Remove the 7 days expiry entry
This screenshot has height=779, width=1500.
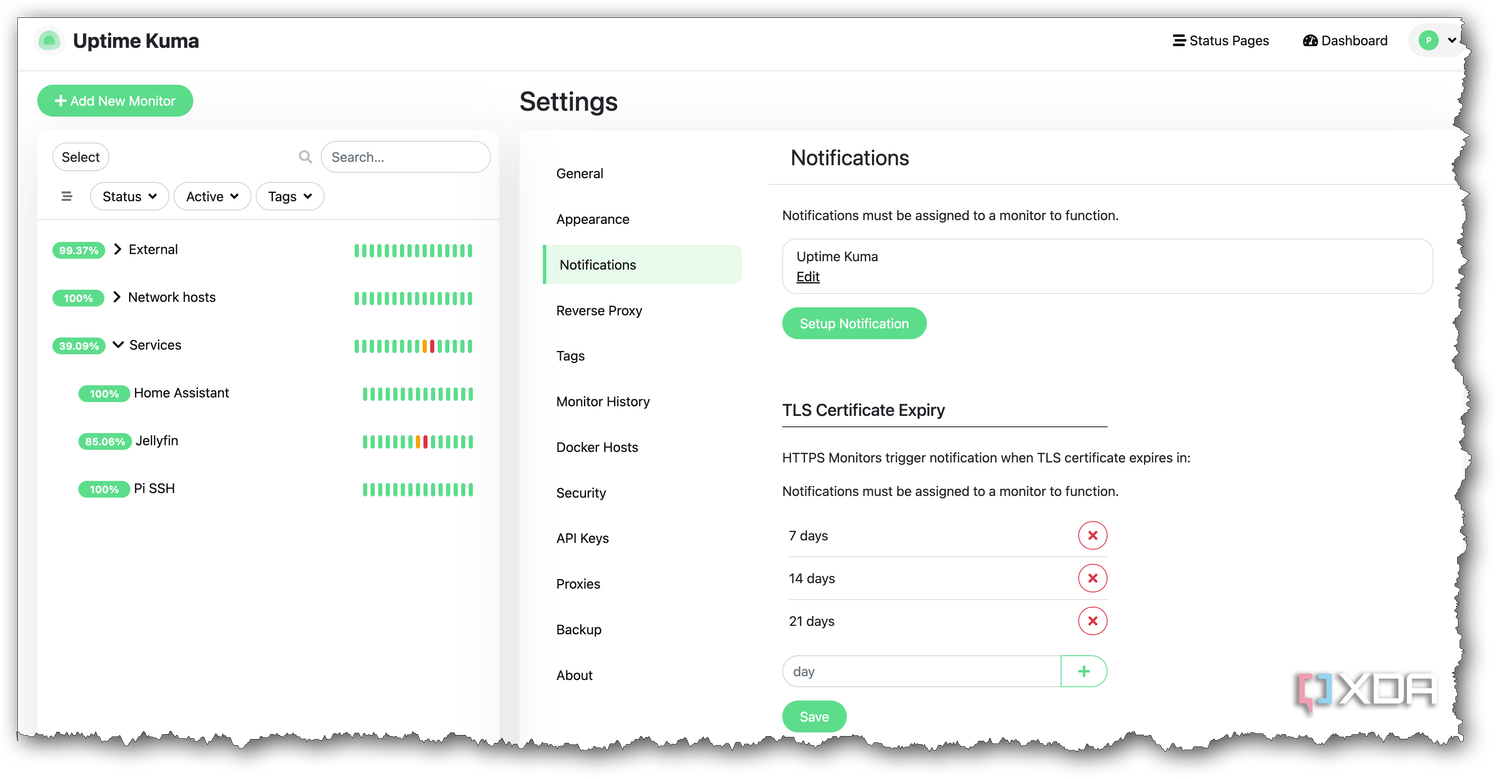tap(1092, 536)
